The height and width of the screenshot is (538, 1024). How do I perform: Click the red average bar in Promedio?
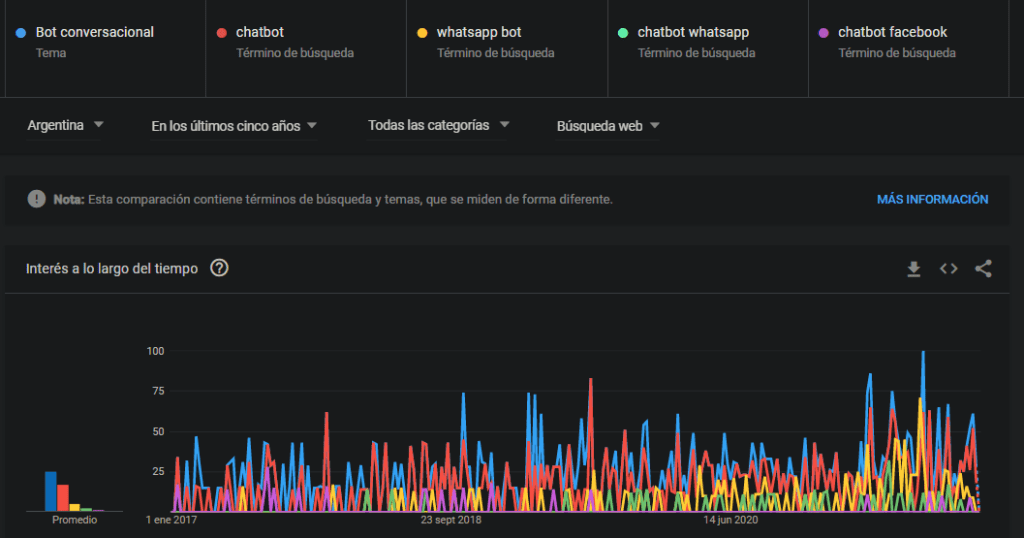pos(63,498)
